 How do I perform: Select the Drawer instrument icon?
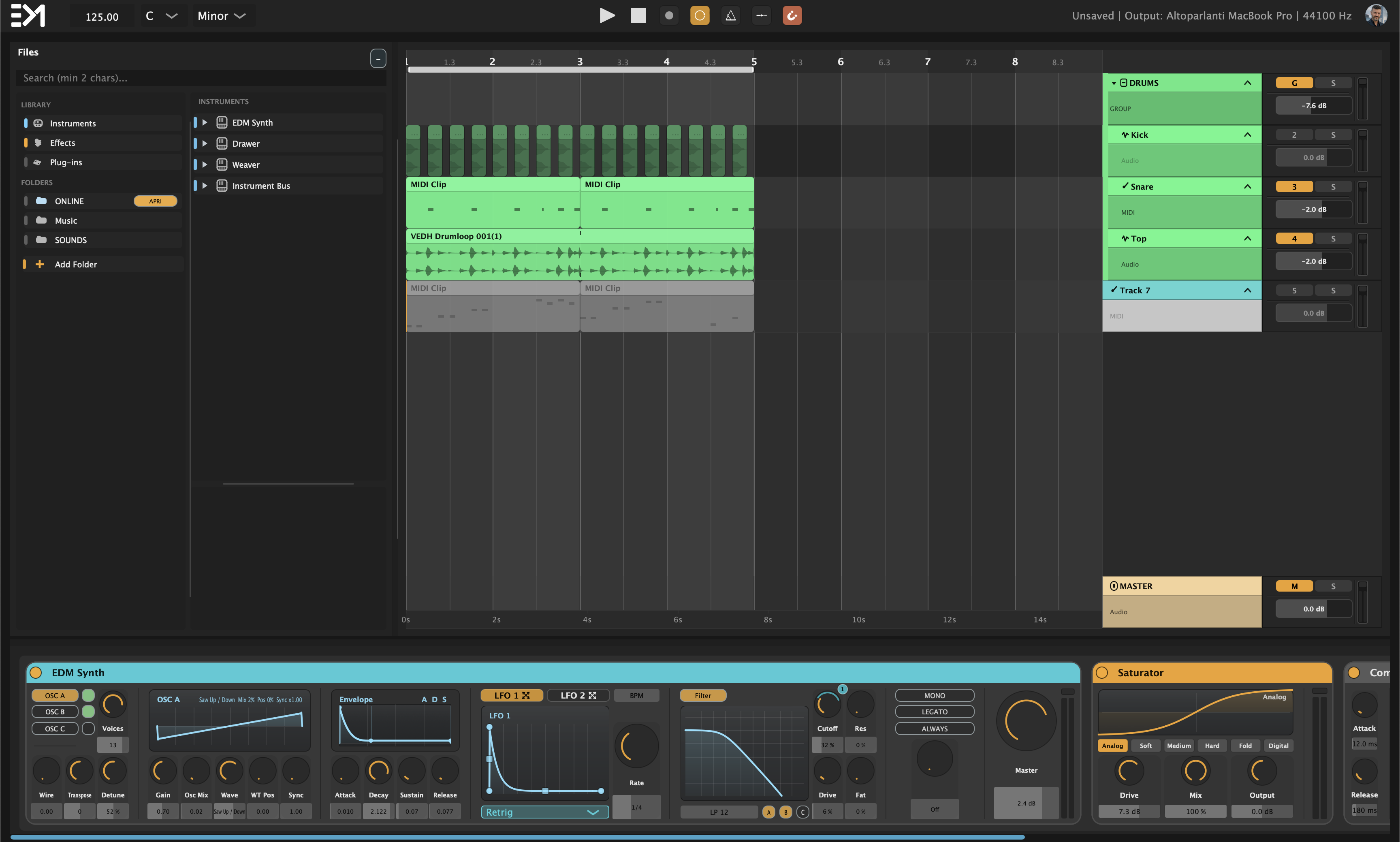point(222,143)
